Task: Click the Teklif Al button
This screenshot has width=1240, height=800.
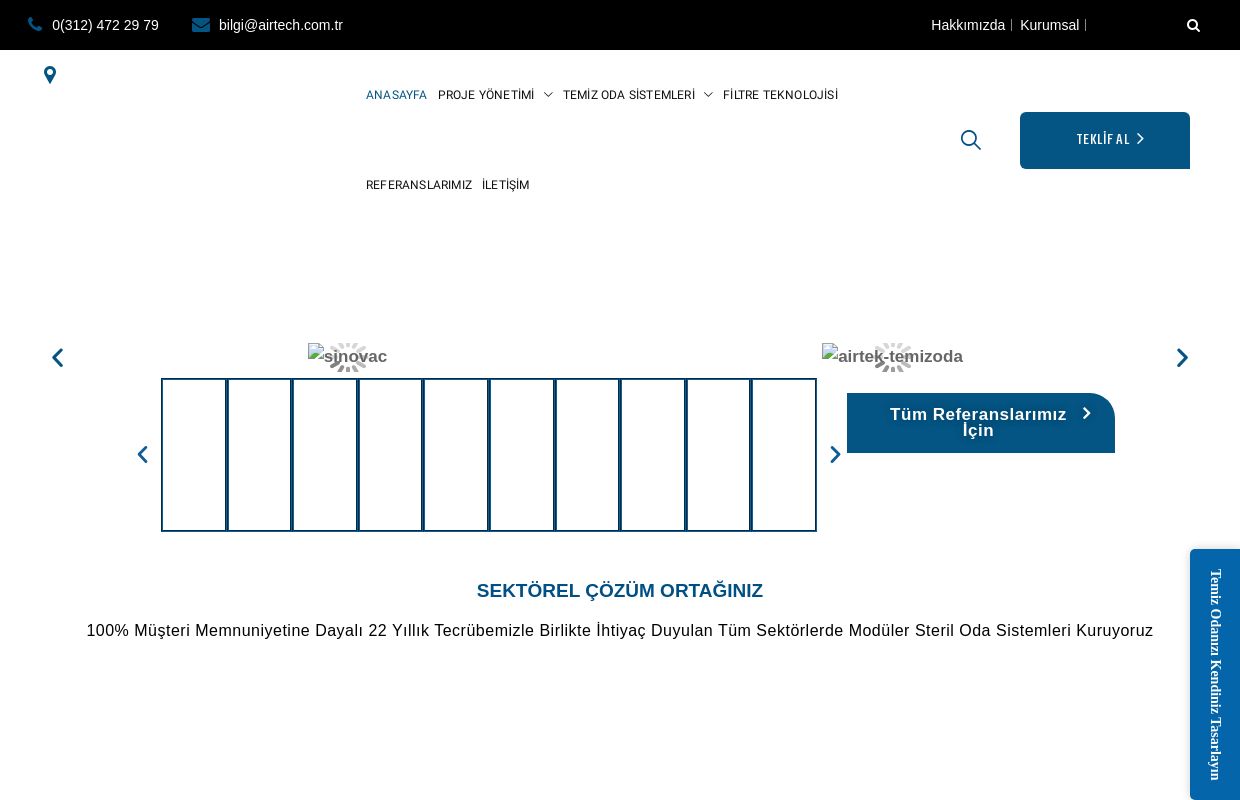Action: click(x=1104, y=140)
